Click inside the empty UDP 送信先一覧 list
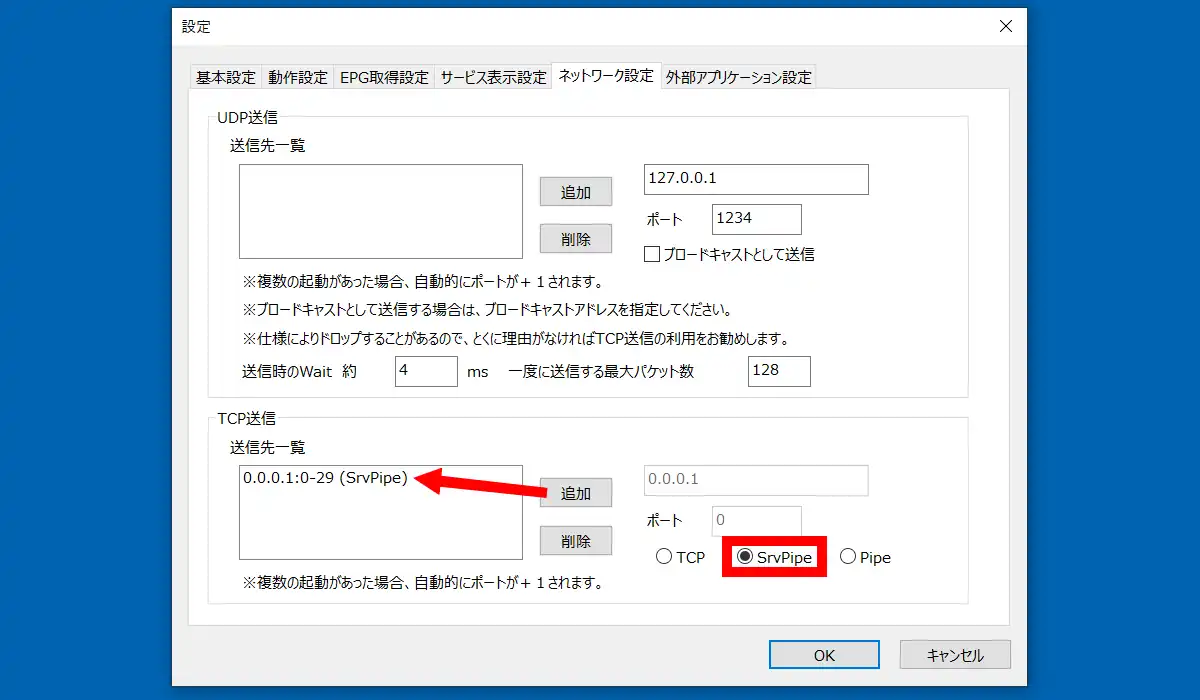 click(381, 212)
